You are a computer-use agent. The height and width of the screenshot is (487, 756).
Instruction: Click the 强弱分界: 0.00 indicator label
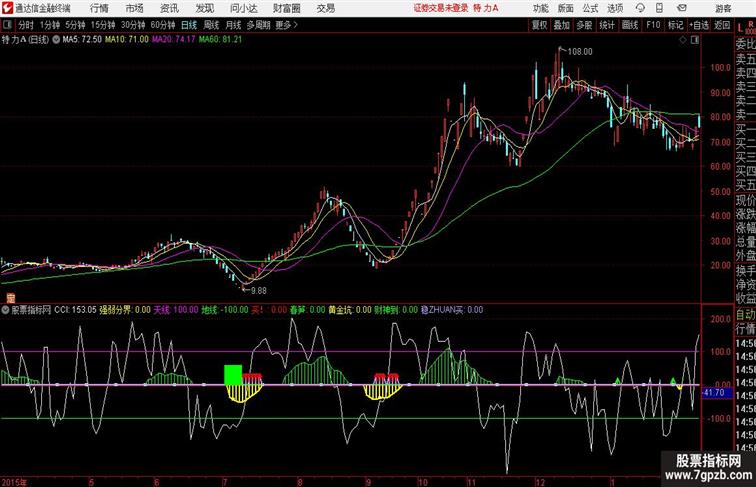coord(125,310)
